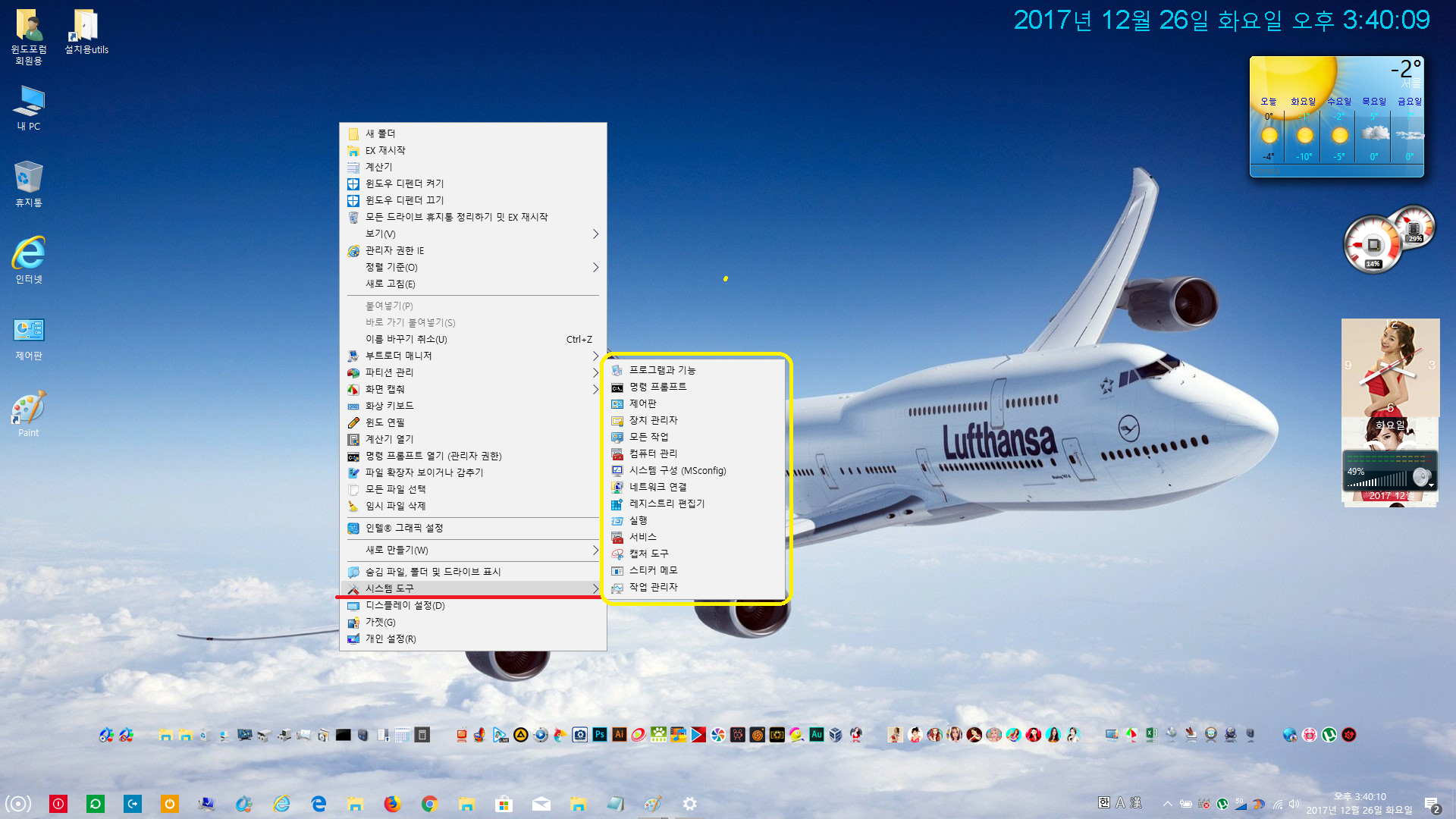The height and width of the screenshot is (819, 1456).
Task: Open Firefox from the taskbar
Action: click(392, 804)
